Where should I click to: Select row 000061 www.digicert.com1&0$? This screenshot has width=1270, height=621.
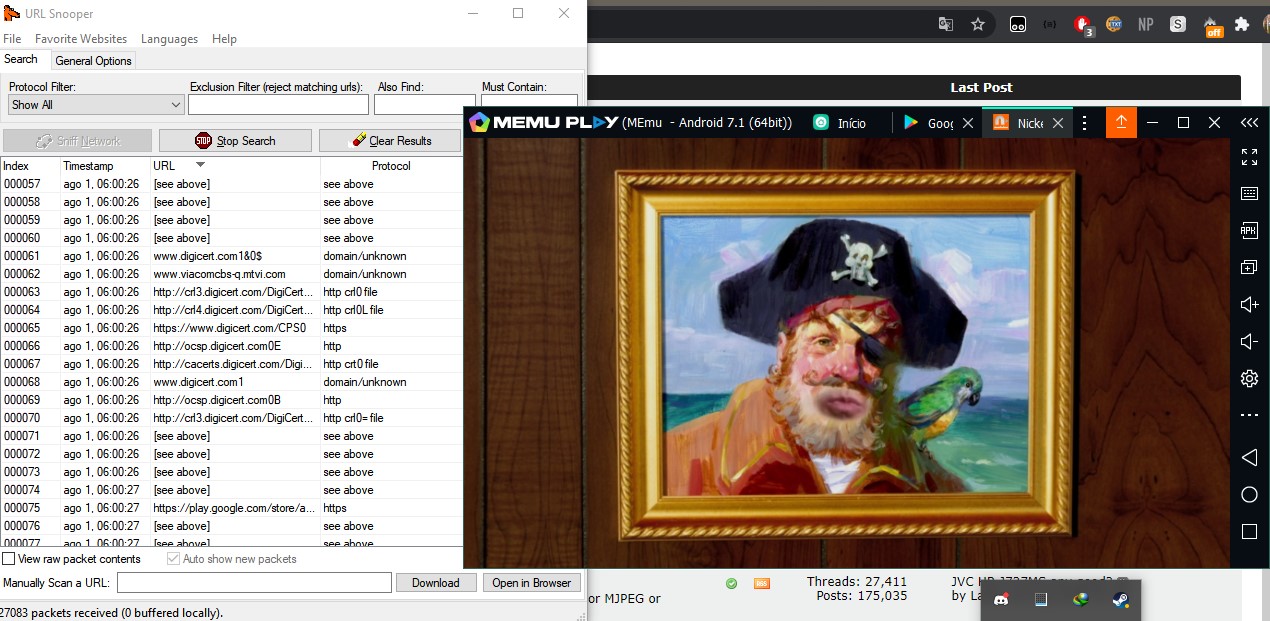pos(231,256)
